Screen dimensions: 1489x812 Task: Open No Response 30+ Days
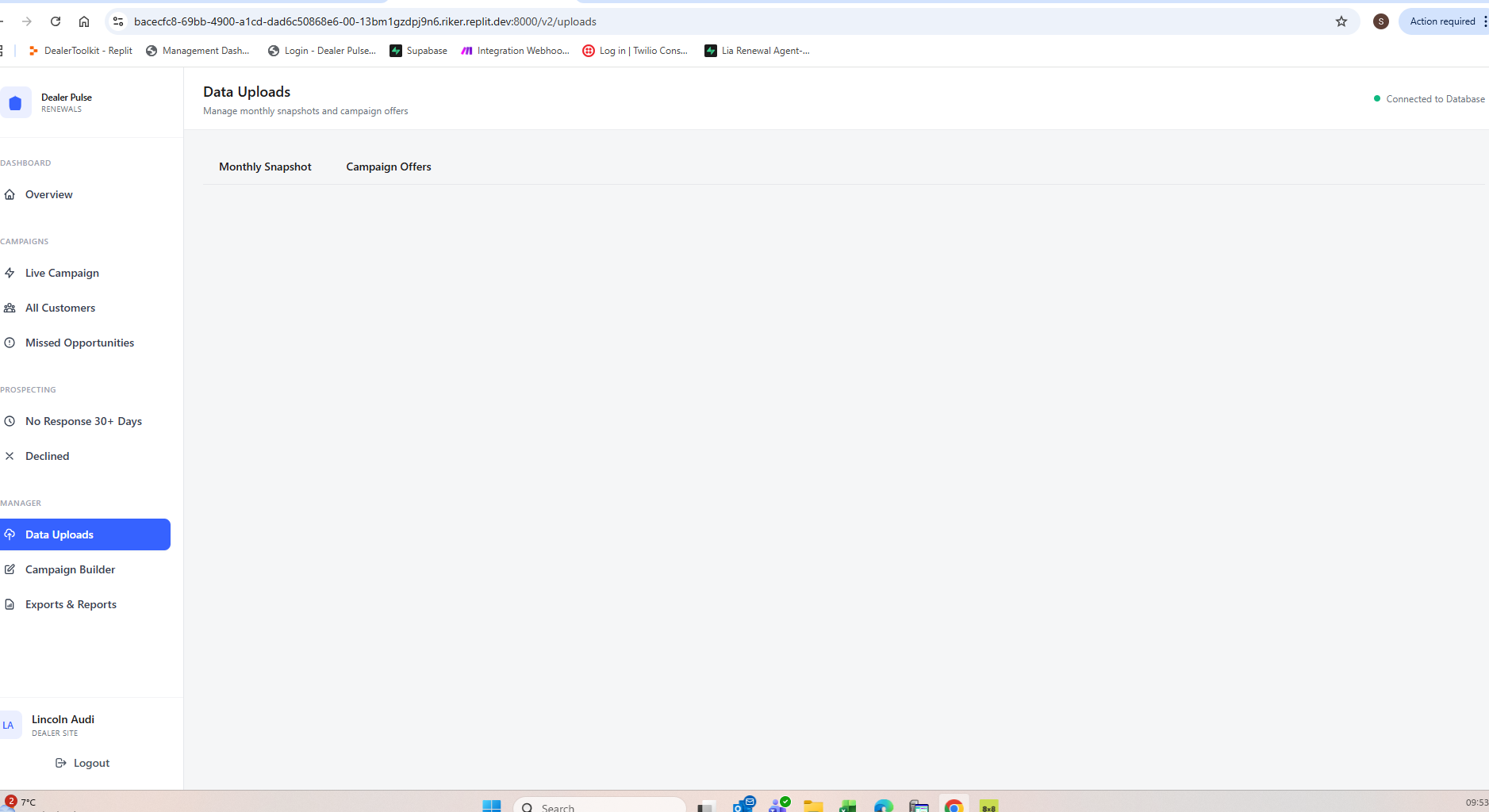(x=85, y=421)
